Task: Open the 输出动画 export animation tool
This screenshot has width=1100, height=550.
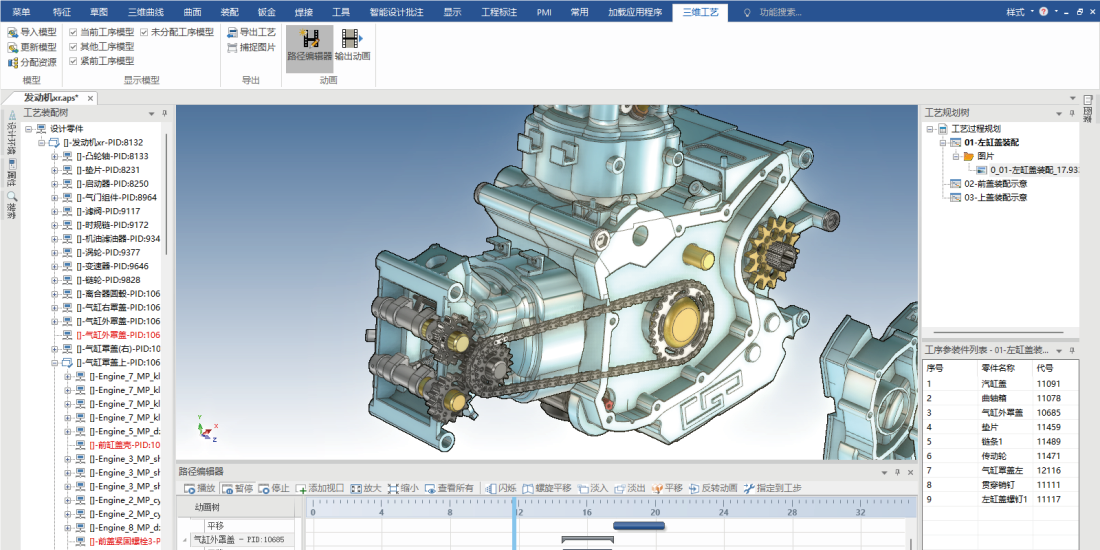Action: tap(352, 39)
